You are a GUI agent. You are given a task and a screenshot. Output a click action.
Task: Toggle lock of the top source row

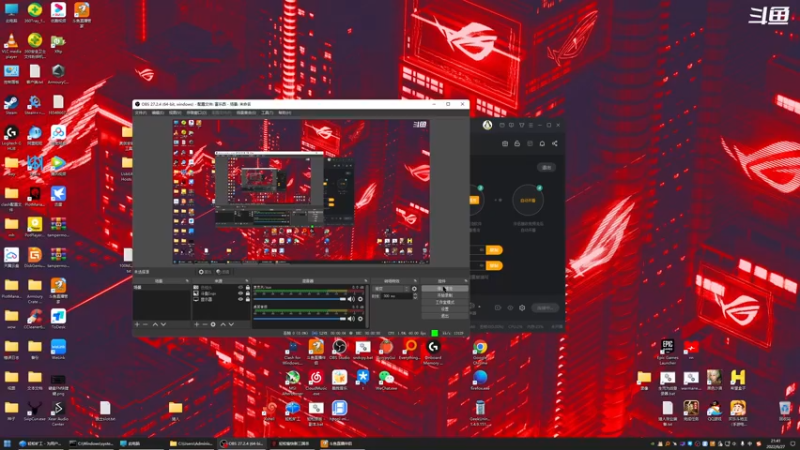tap(248, 287)
